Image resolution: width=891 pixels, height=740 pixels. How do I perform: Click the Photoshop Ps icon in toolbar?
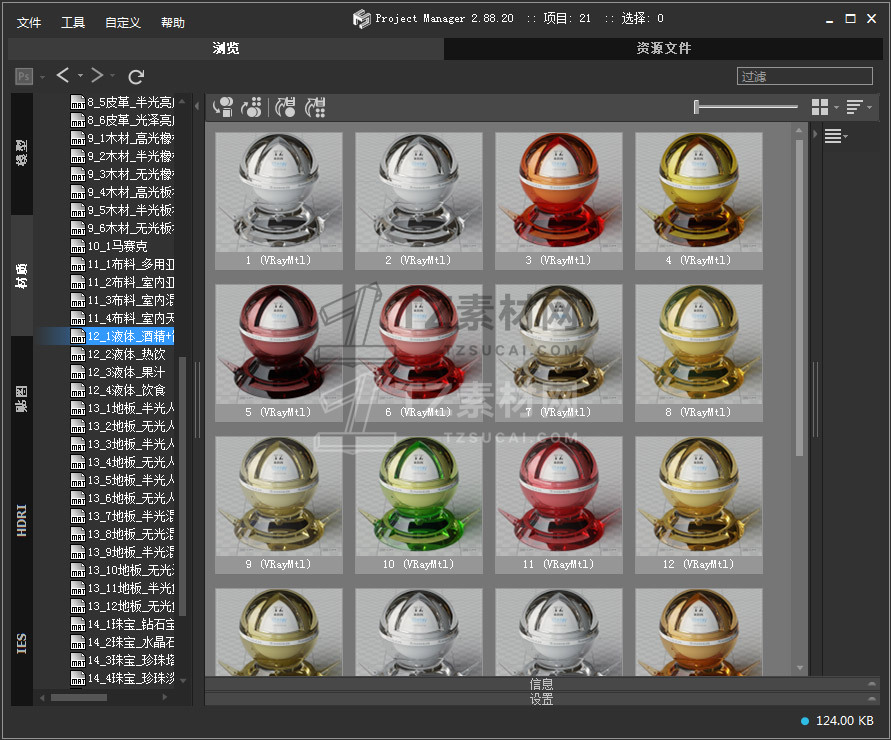24,76
